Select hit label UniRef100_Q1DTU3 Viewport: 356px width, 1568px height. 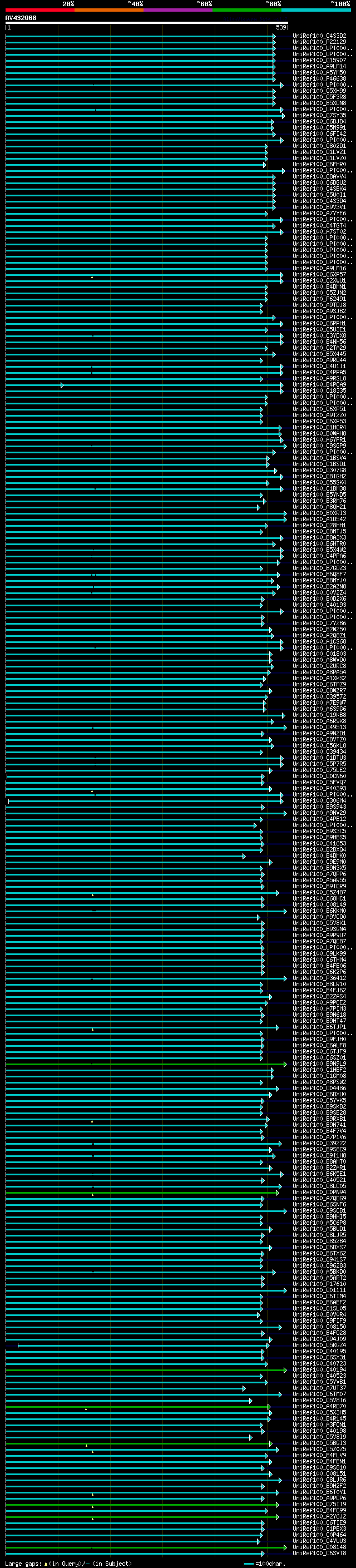coord(319,758)
